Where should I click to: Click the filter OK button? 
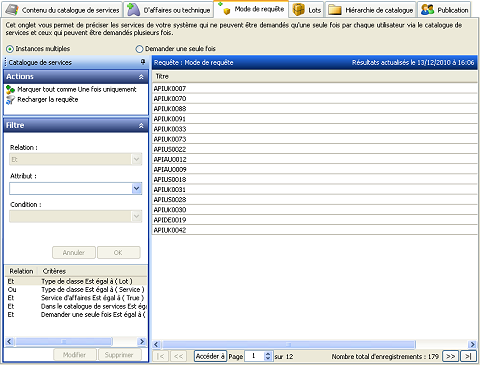tap(118, 252)
